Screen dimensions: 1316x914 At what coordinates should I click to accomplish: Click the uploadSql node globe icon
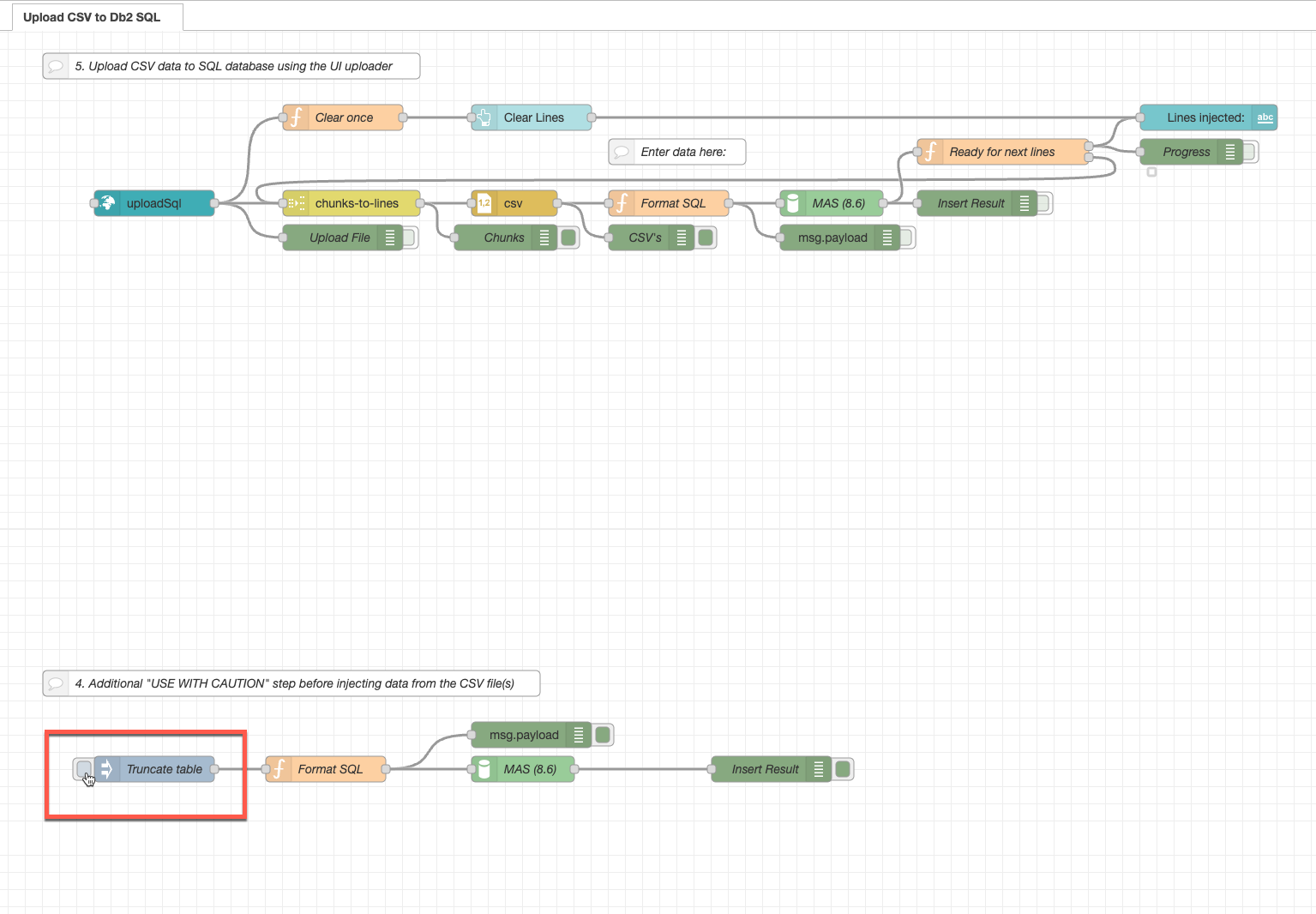(x=107, y=203)
